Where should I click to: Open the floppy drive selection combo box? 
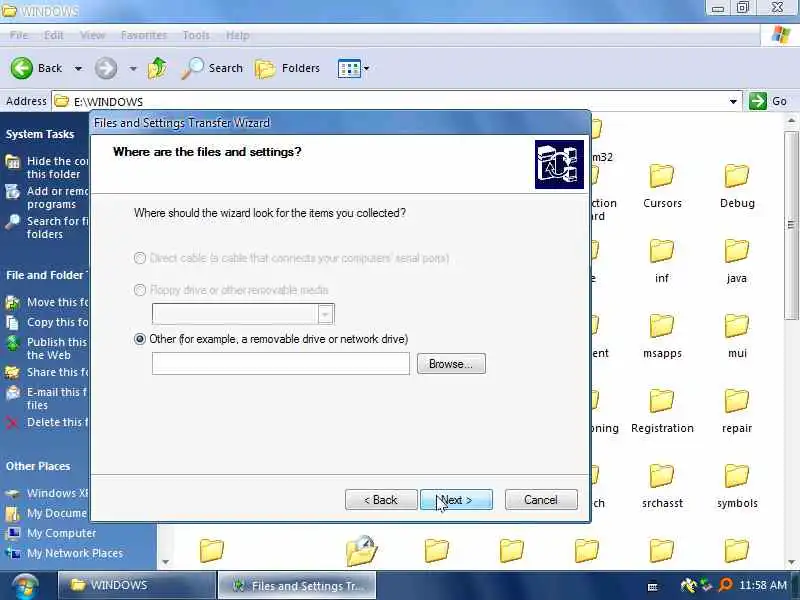(243, 314)
